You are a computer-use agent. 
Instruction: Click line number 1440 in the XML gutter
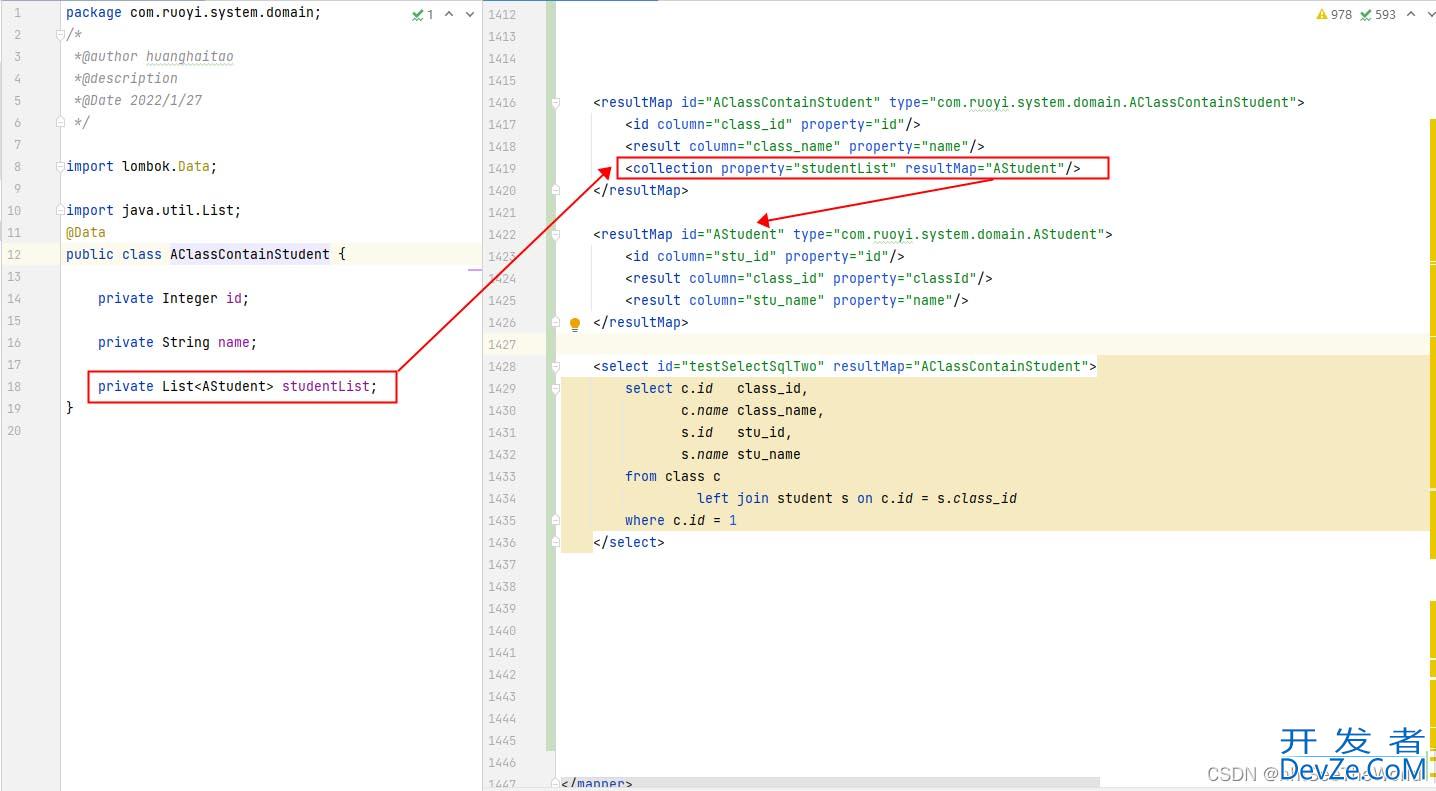(x=502, y=630)
